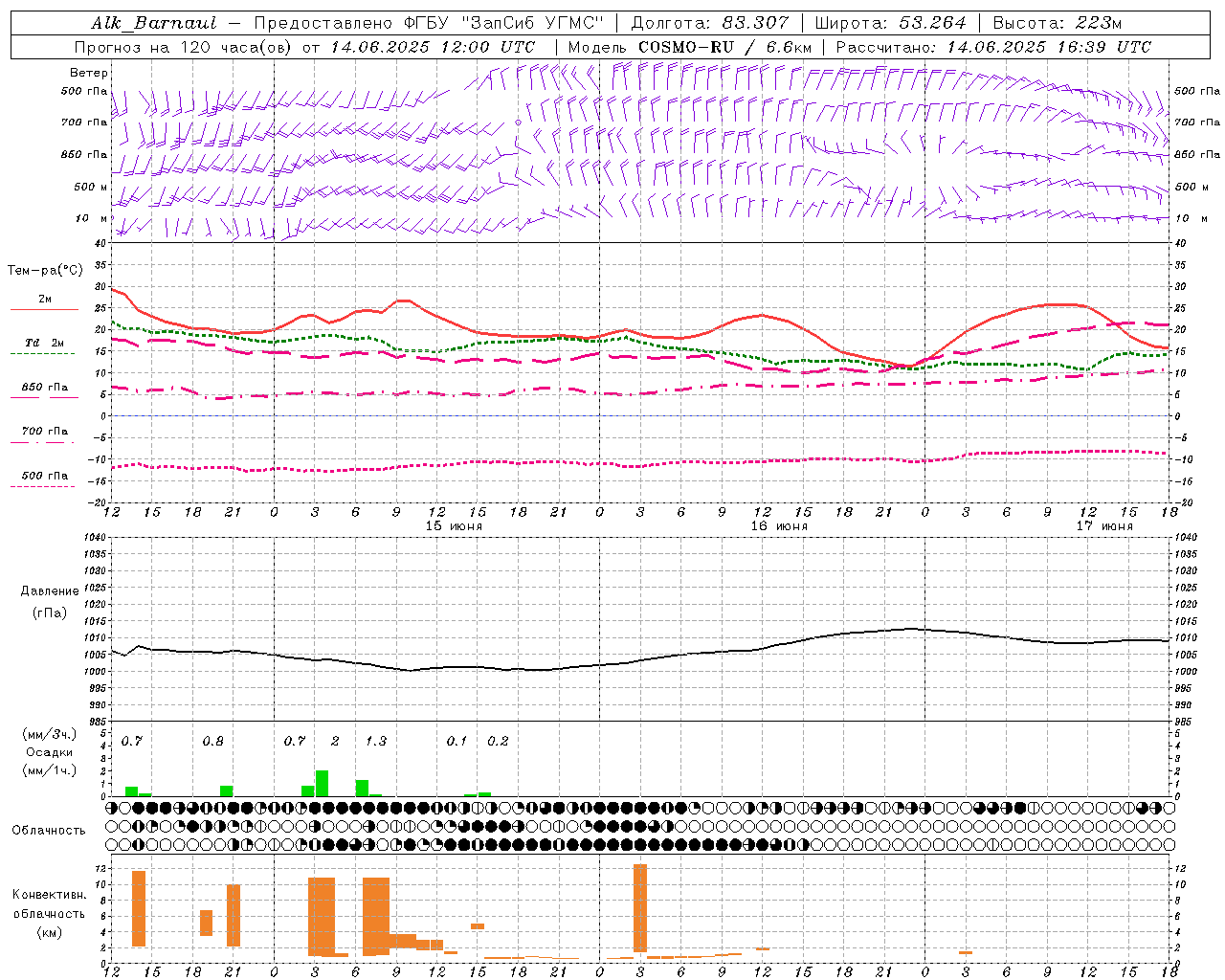The width and height of the screenshot is (1225, 980).
Task: Click the 500 гПа temperature legend label
Action: pyautogui.click(x=45, y=476)
